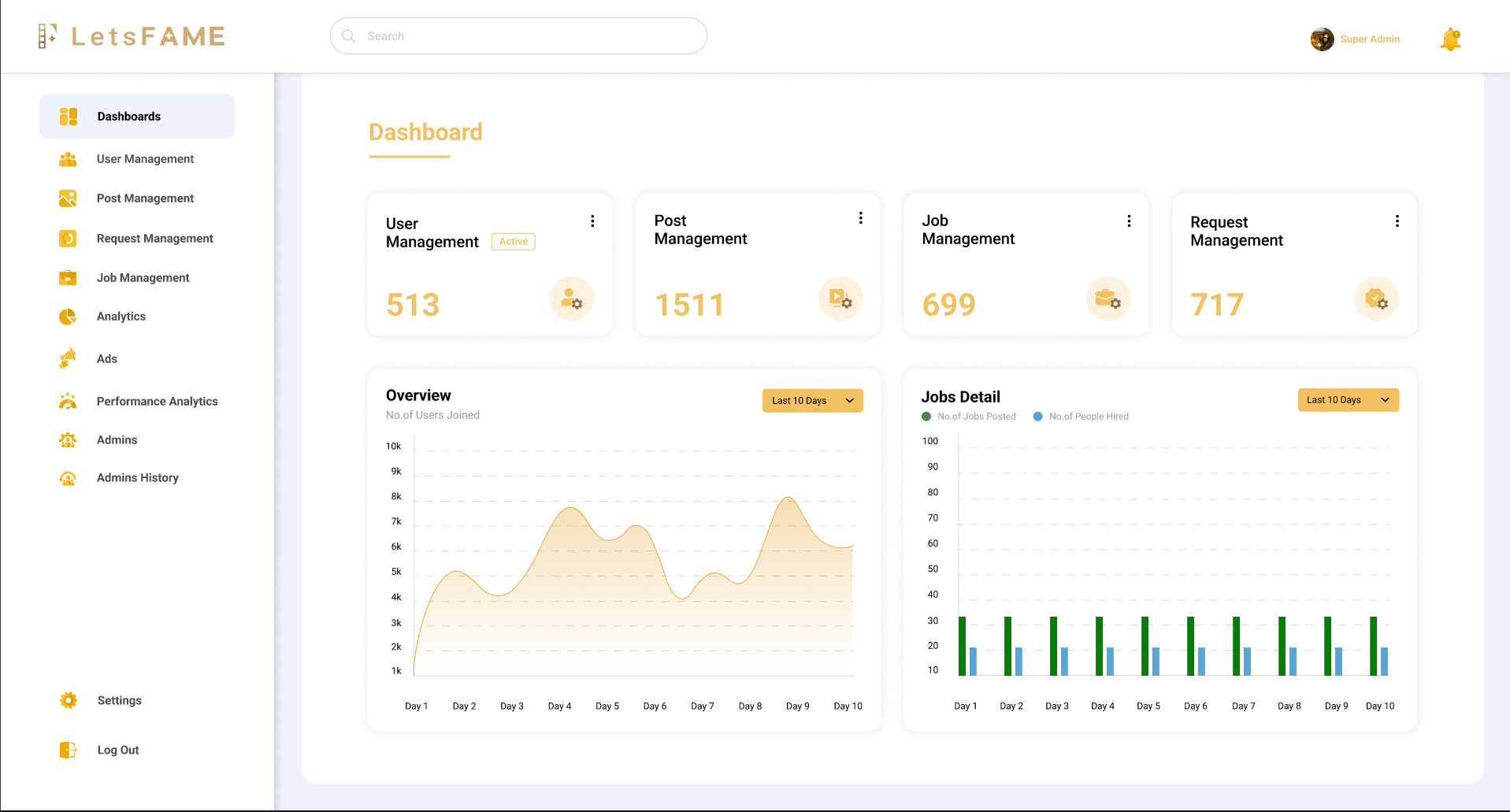Click the 717 request count value
Viewport: 1510px width, 812px height.
(x=1217, y=305)
